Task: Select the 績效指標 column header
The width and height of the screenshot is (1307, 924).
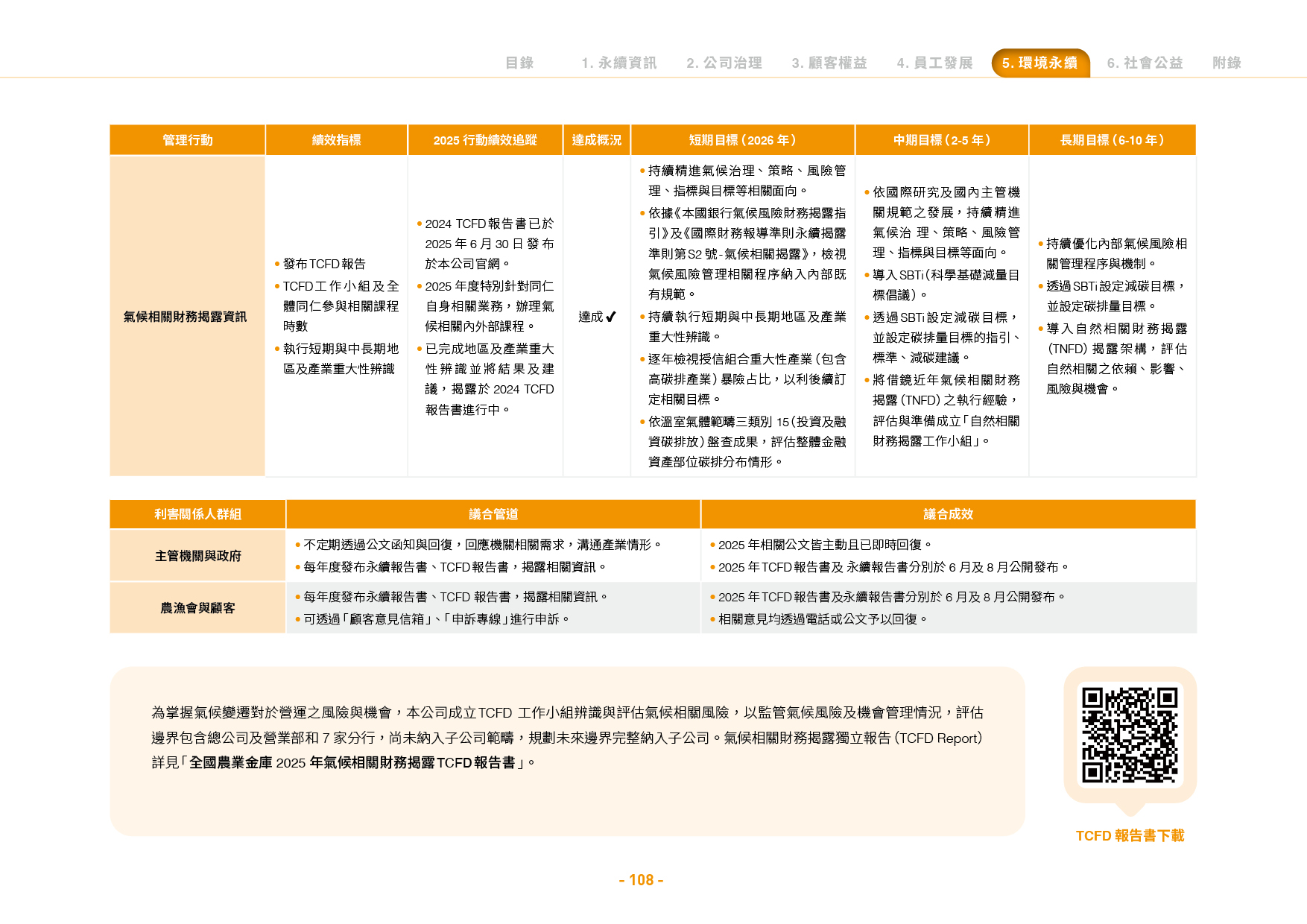Action: [x=336, y=140]
